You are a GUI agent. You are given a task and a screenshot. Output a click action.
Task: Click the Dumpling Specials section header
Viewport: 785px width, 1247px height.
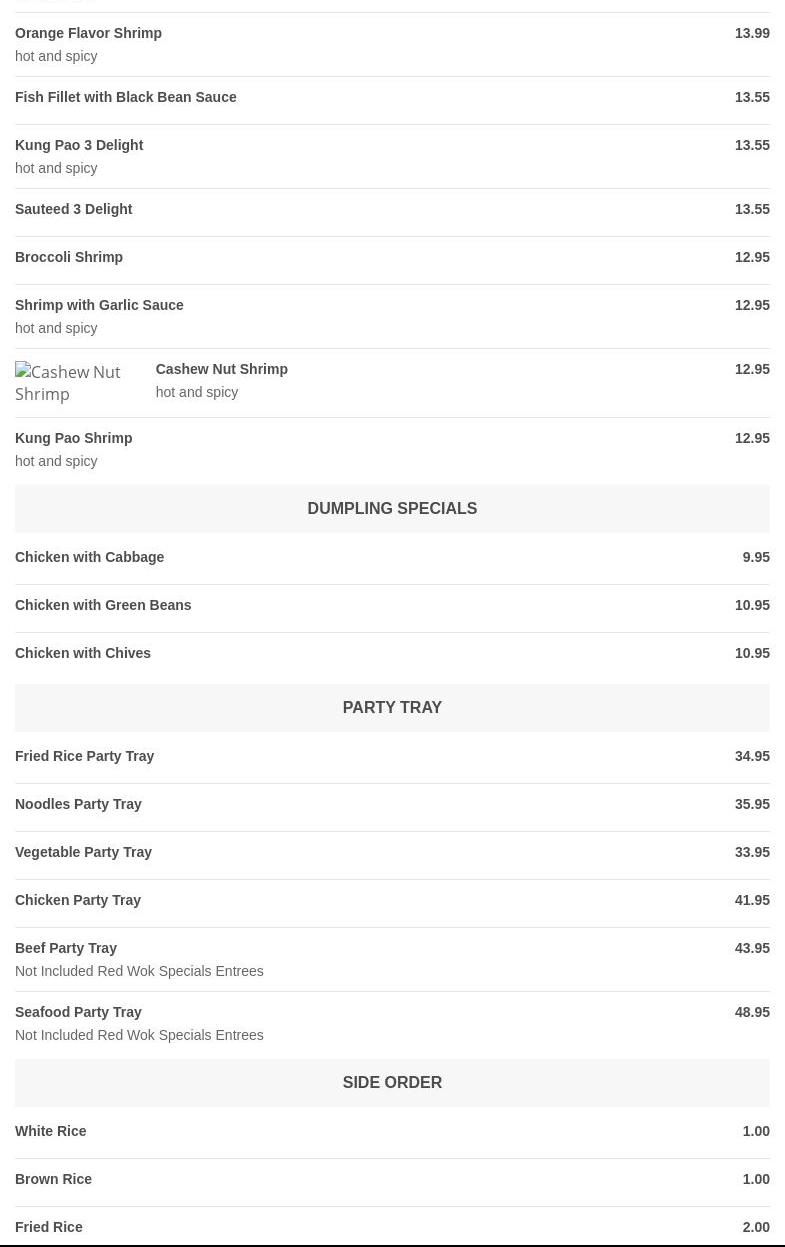(392, 508)
